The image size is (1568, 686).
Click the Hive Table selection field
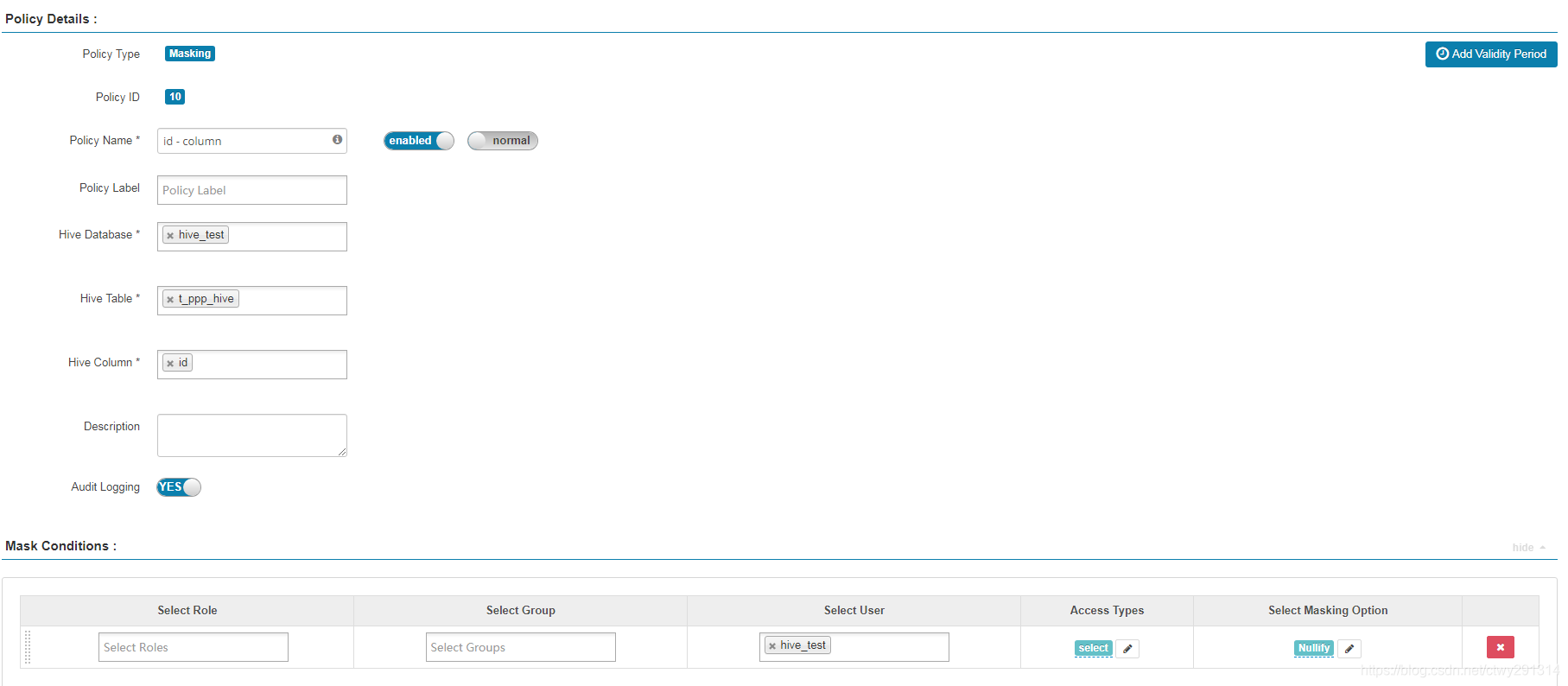pos(252,301)
